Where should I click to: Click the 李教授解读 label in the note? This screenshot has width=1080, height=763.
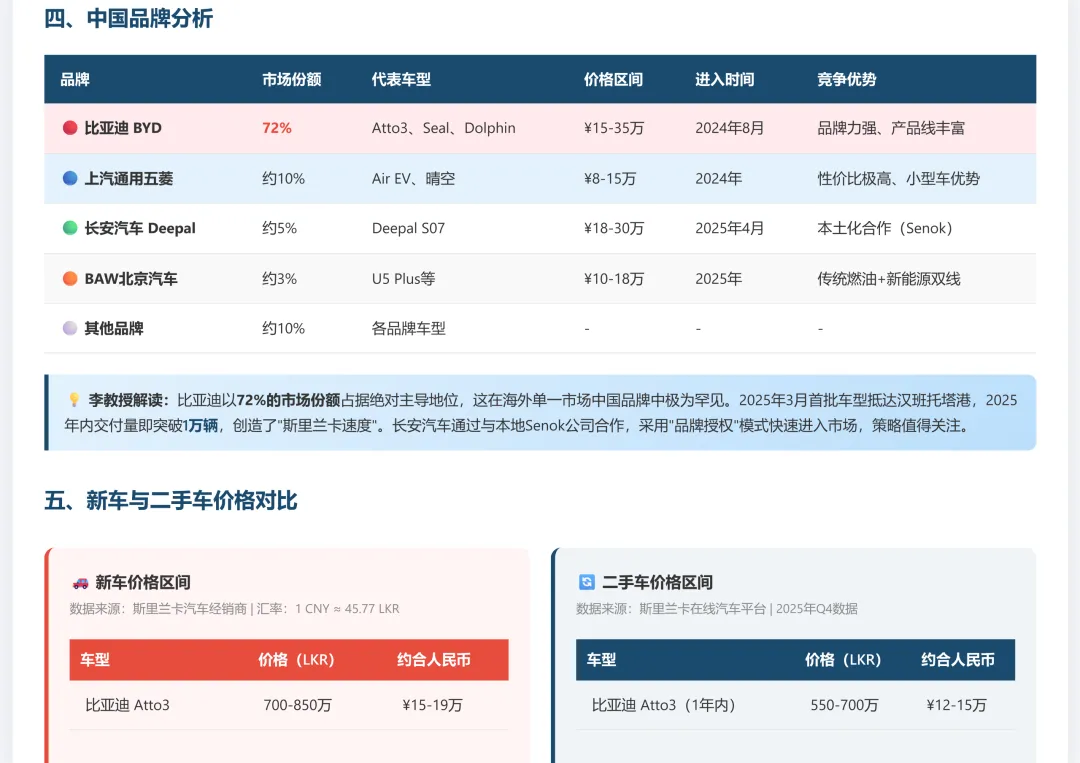(x=129, y=400)
